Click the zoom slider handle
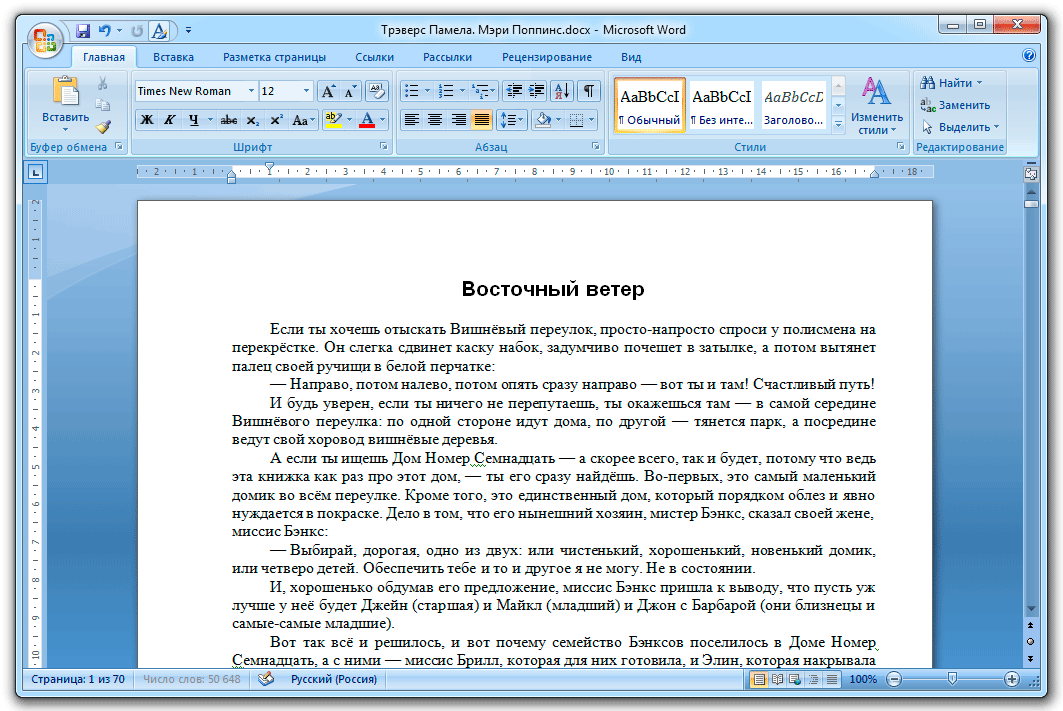Image resolution: width=1063 pixels, height=711 pixels. (x=952, y=678)
